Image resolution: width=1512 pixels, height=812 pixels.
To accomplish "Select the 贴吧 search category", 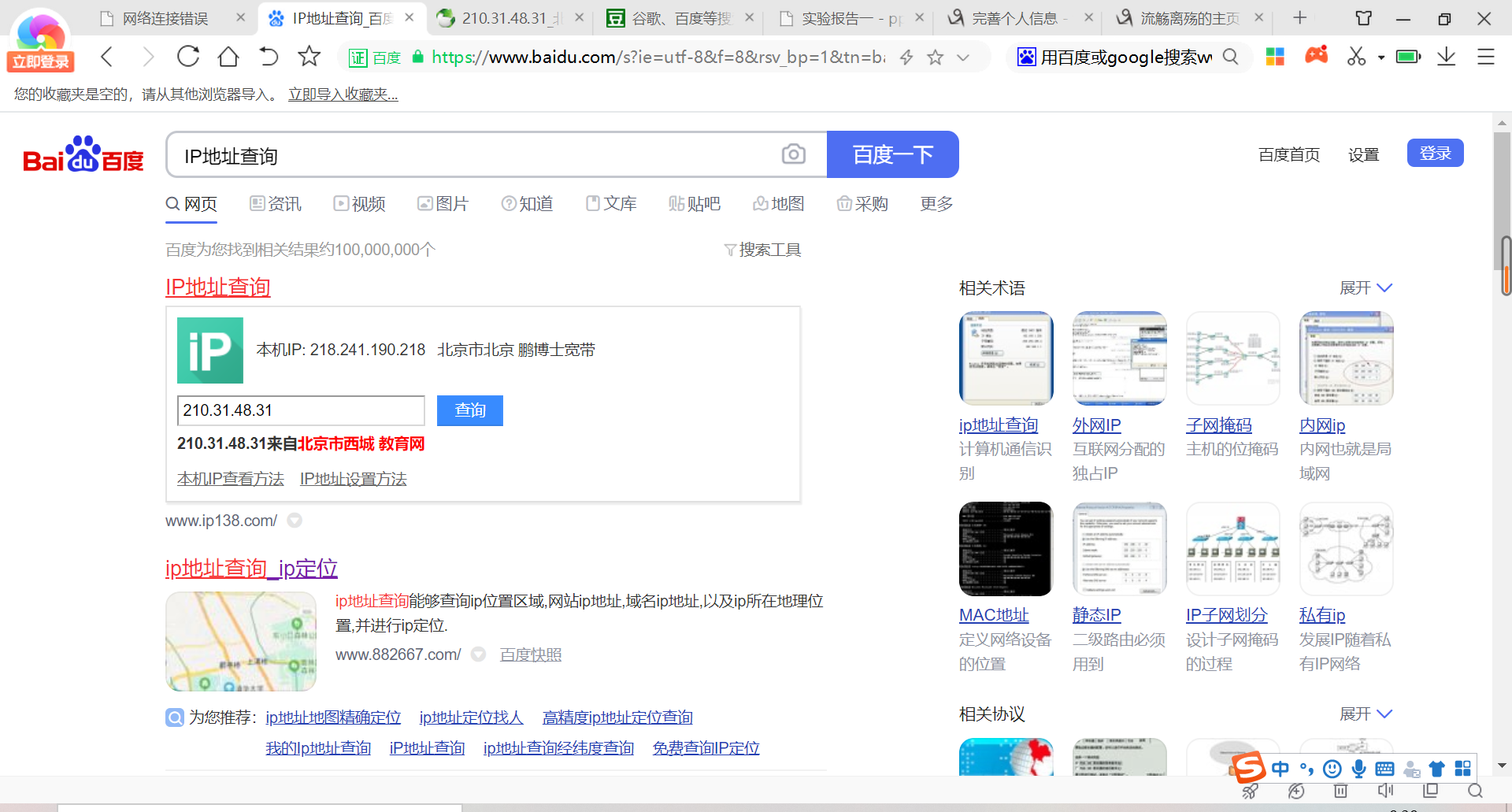I will [695, 204].
